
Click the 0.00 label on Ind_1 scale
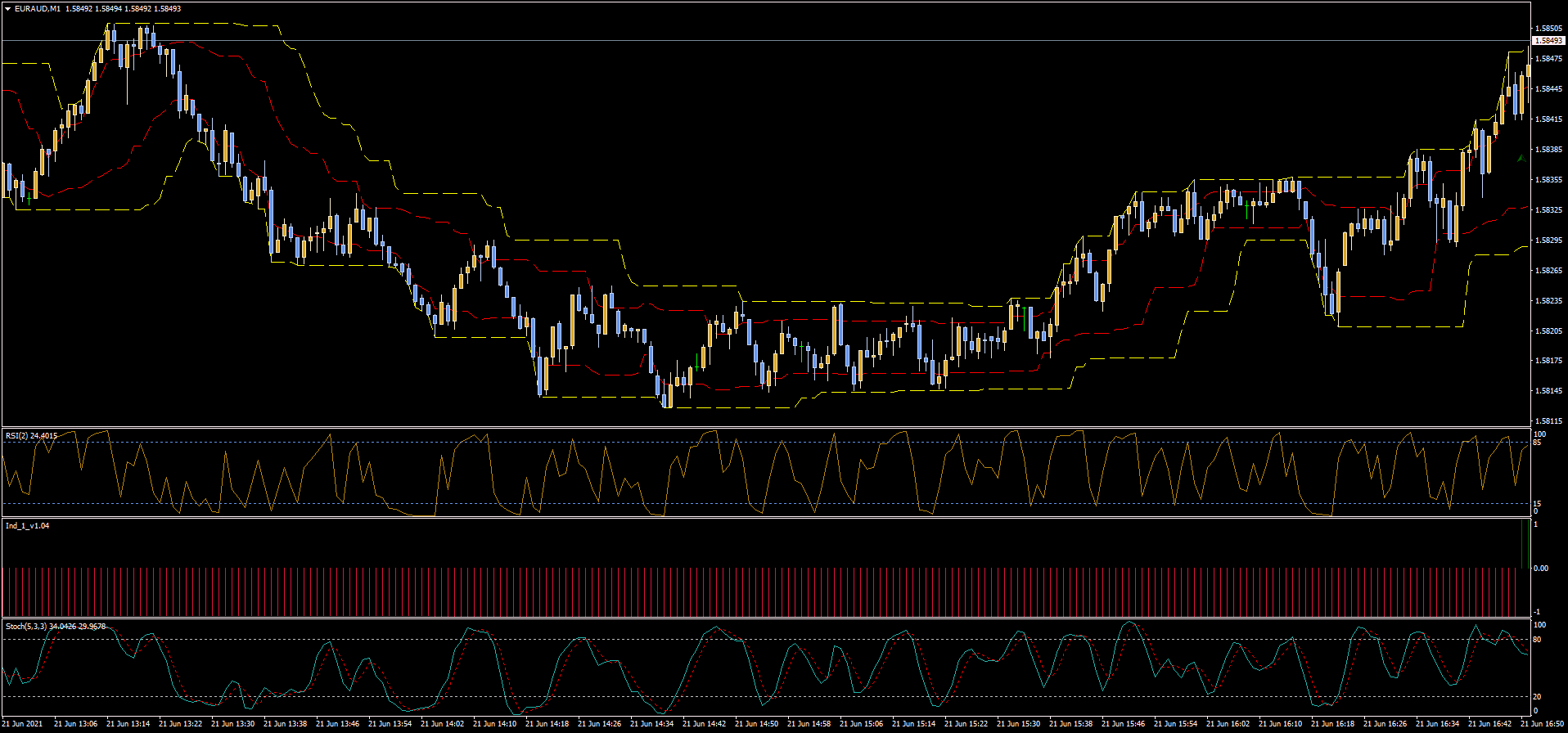(x=1540, y=568)
